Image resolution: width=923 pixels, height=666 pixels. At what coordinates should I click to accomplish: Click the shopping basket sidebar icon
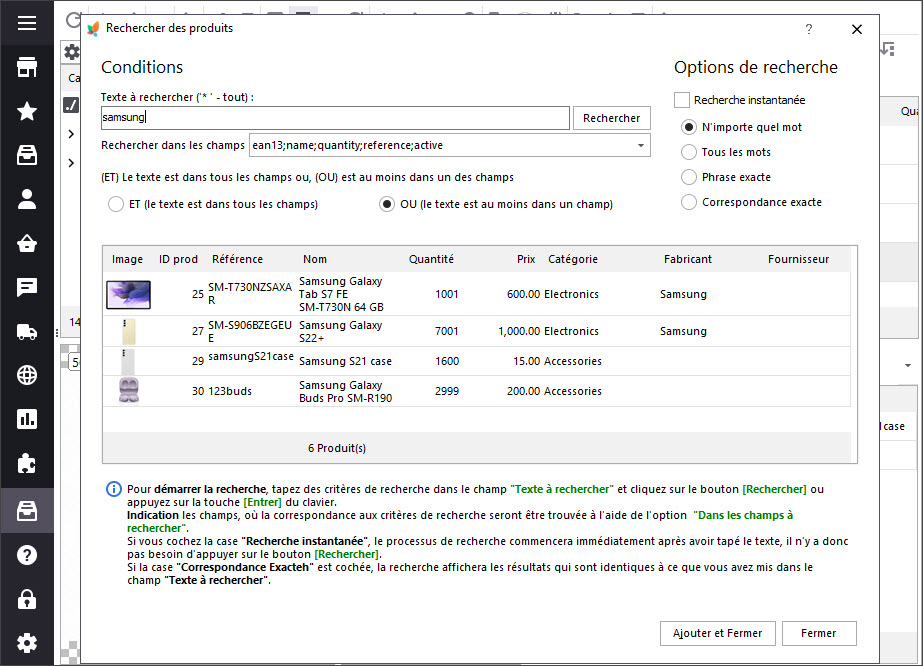pos(27,243)
